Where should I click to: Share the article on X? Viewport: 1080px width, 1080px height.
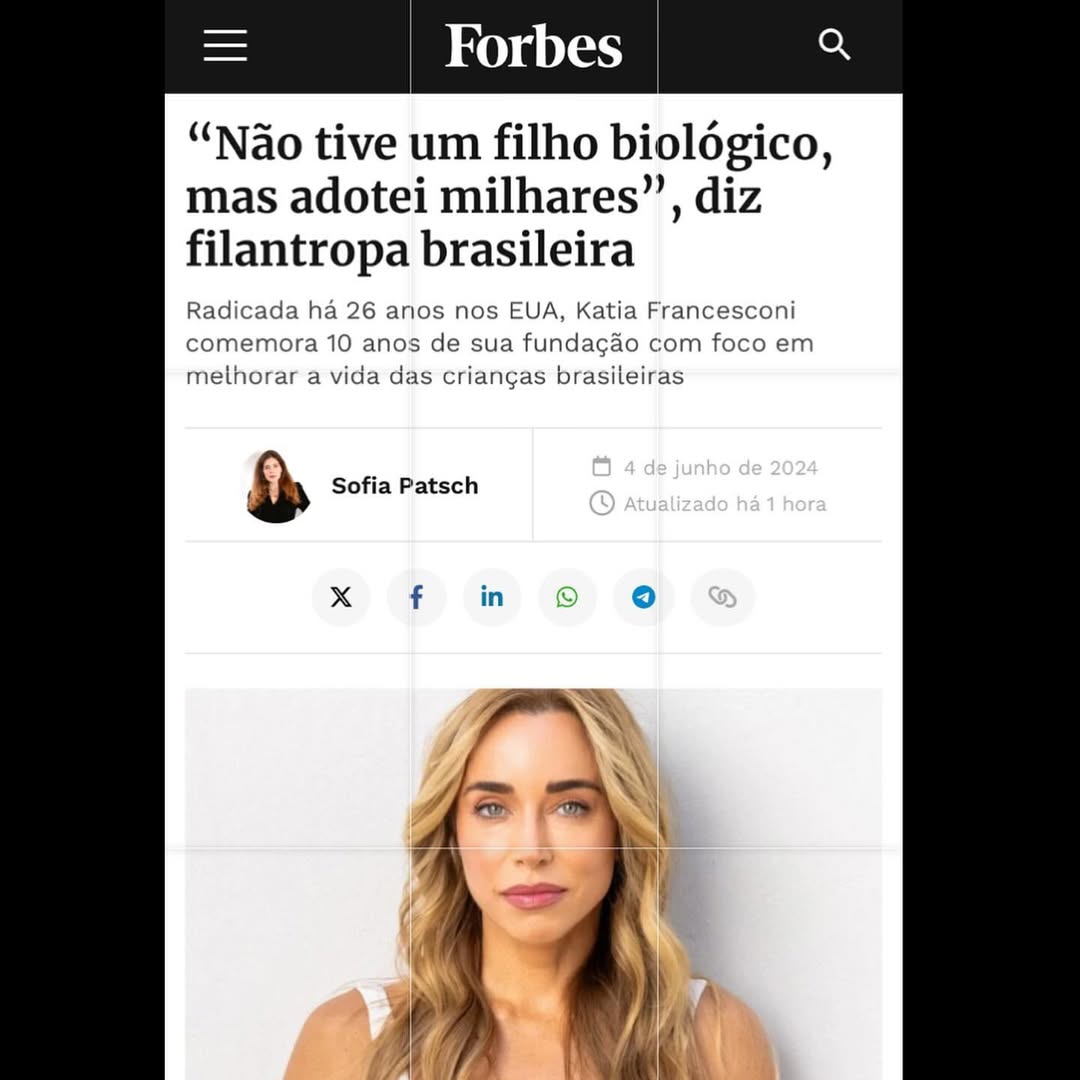point(341,597)
